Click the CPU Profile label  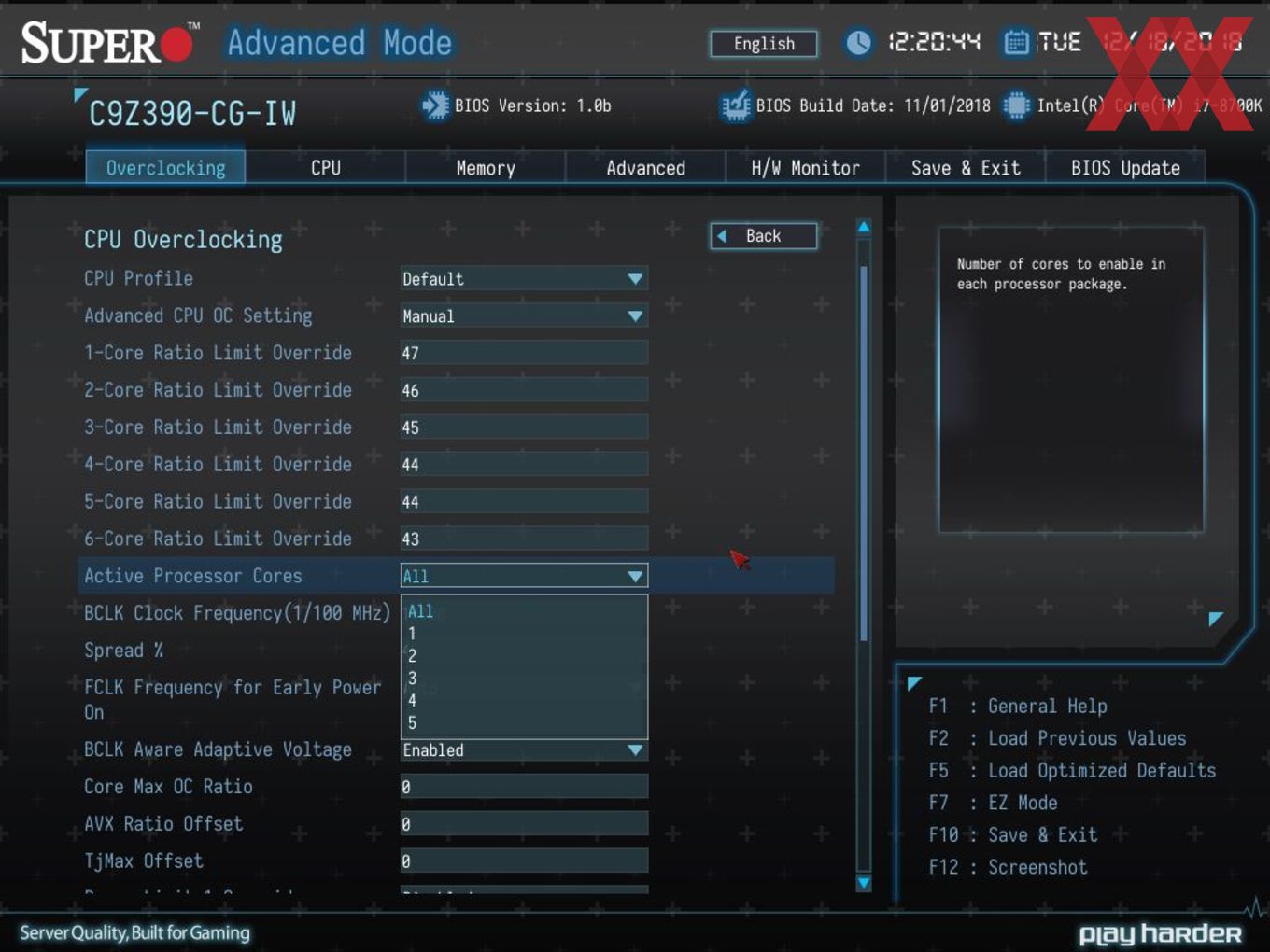click(139, 278)
